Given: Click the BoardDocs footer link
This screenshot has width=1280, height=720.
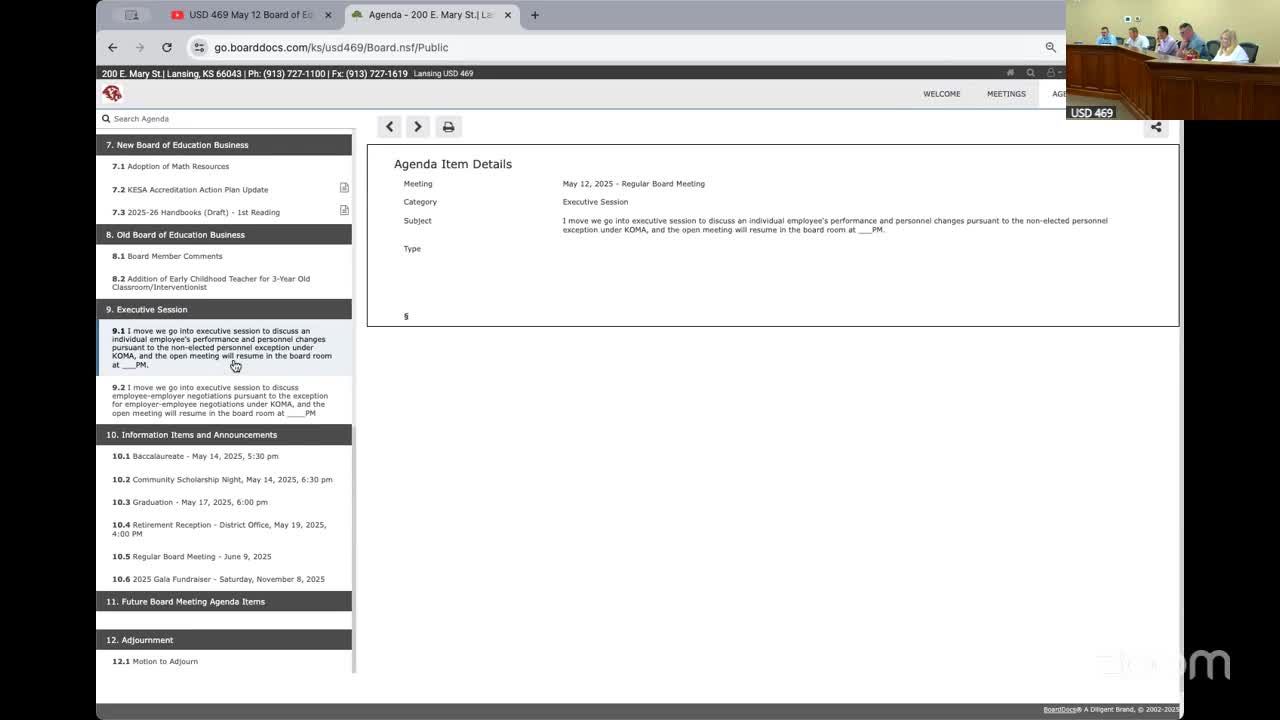Looking at the screenshot, I should [x=1060, y=710].
